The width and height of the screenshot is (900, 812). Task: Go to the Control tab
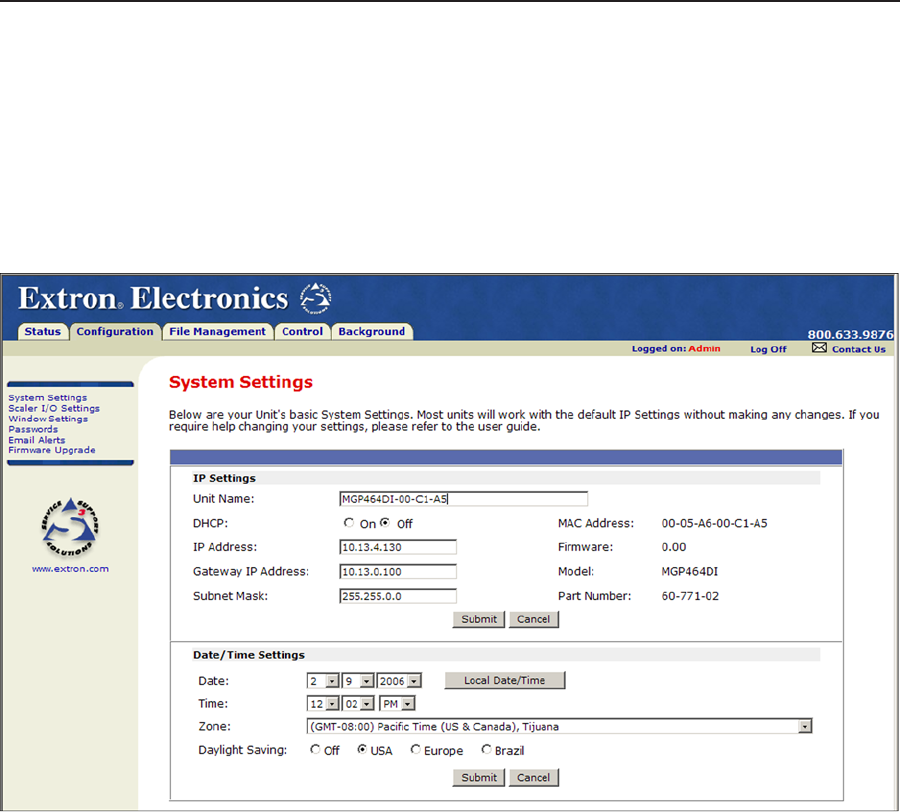[x=302, y=332]
